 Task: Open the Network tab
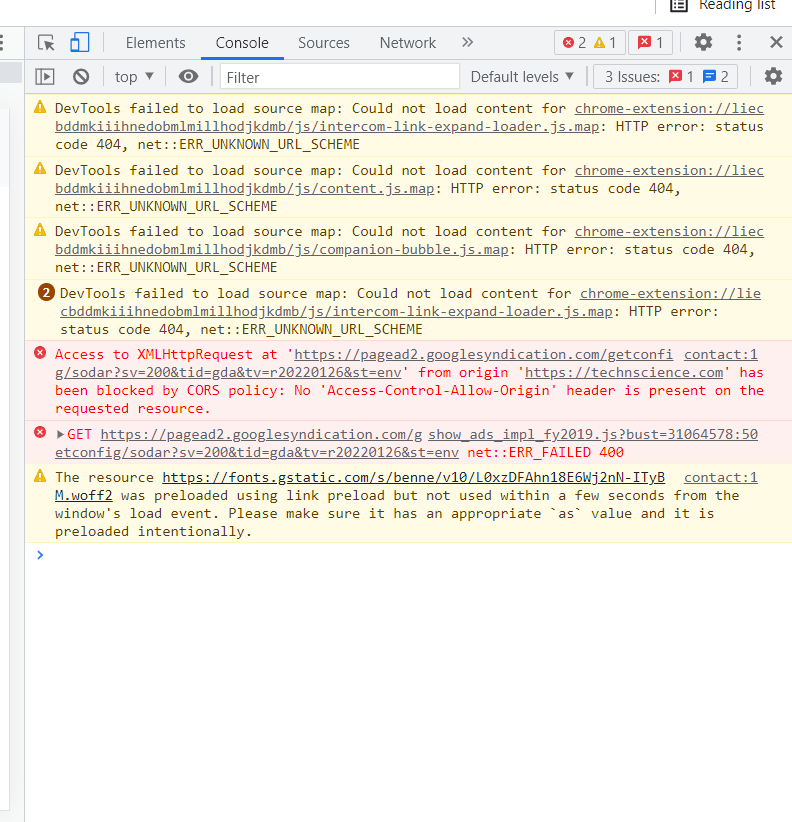coord(407,43)
